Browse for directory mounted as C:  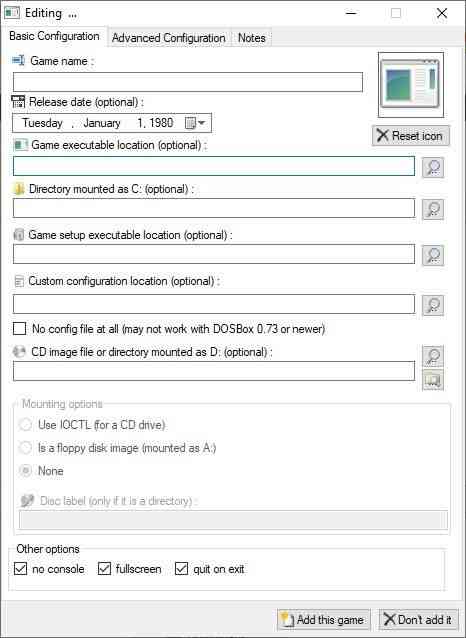[433, 209]
